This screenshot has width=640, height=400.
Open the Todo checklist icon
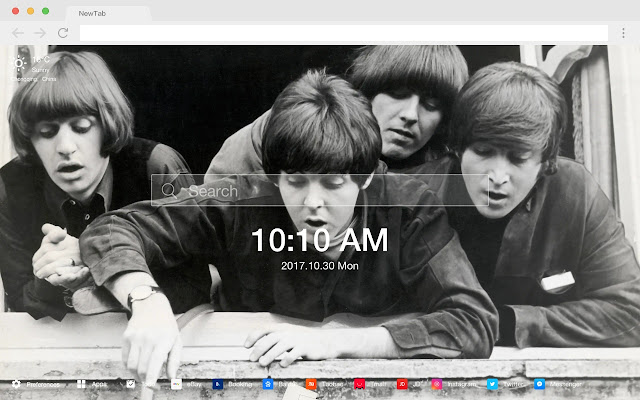[131, 384]
